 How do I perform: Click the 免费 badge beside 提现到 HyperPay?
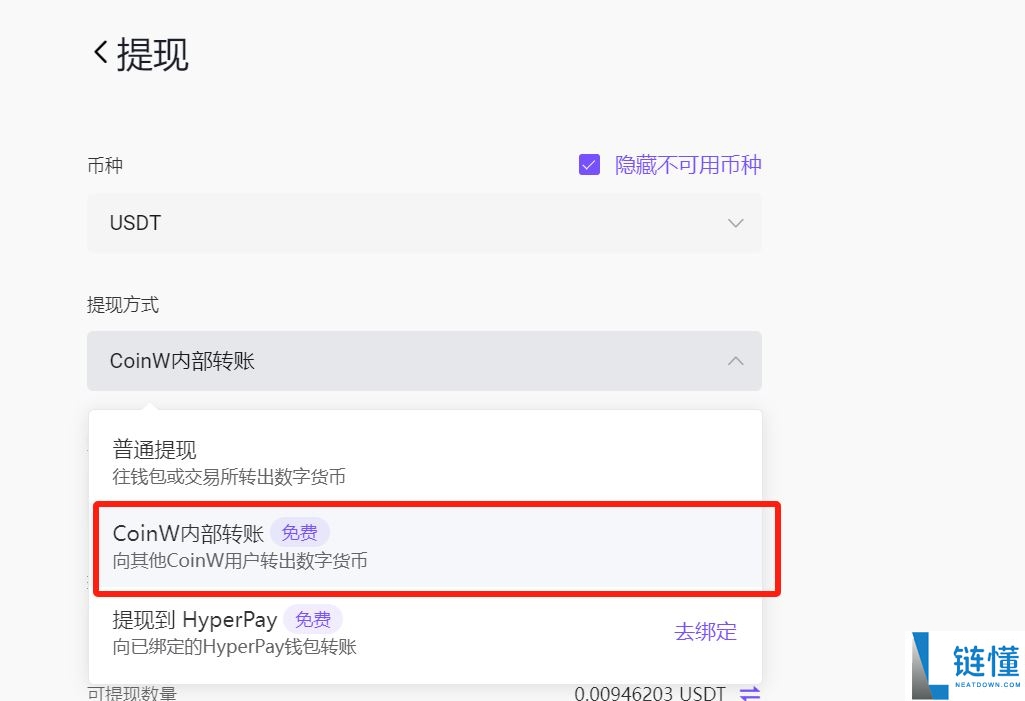coord(312,619)
